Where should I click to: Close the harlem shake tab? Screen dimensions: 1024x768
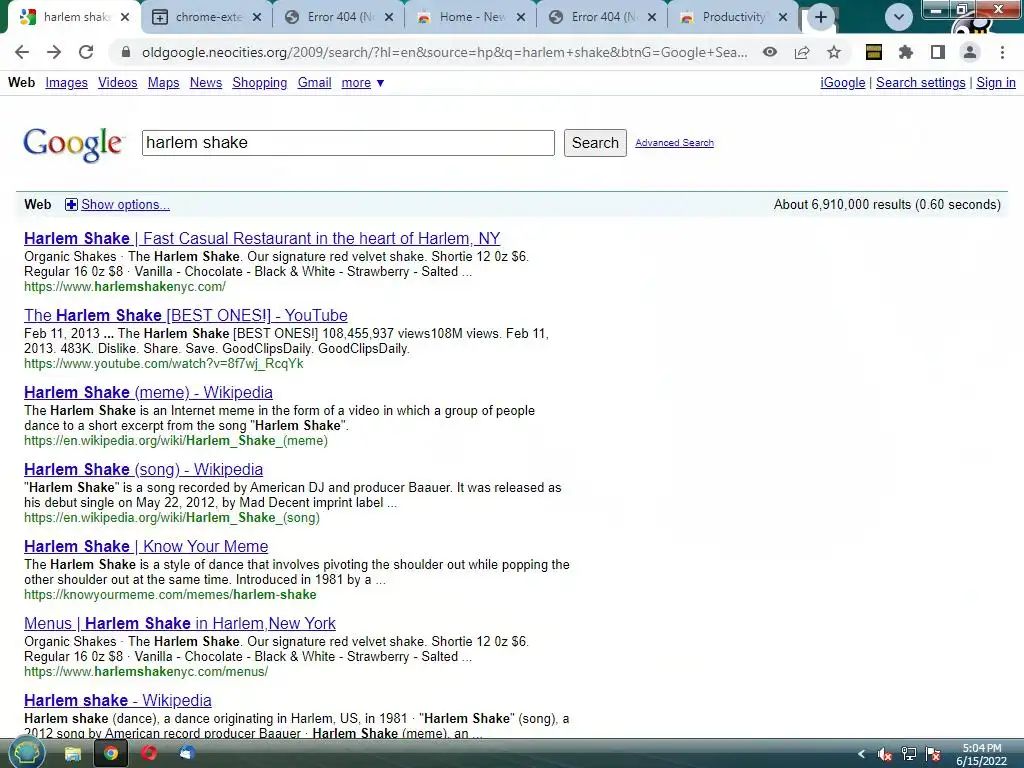[x=125, y=17]
